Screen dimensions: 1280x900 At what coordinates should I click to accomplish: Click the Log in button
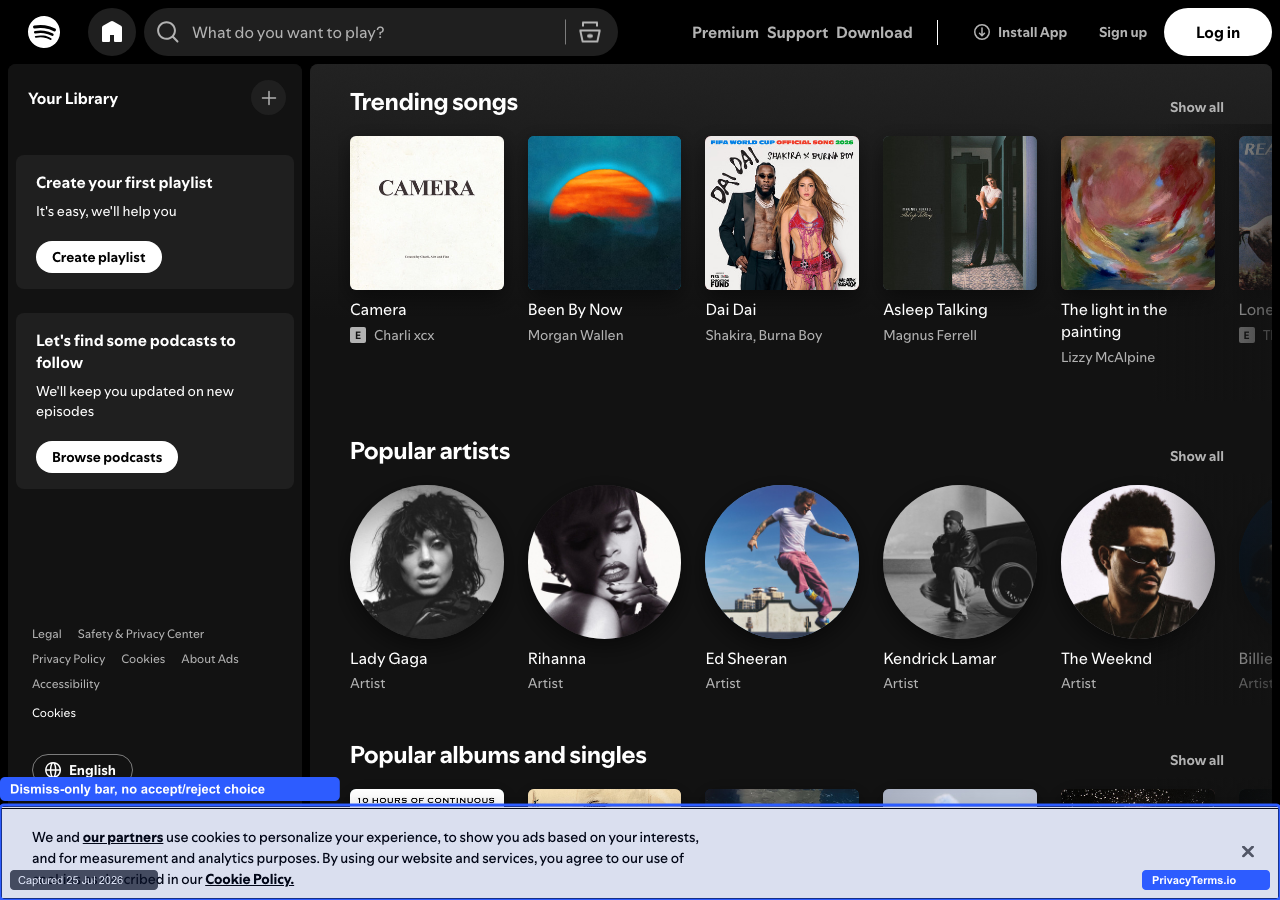coord(1218,32)
